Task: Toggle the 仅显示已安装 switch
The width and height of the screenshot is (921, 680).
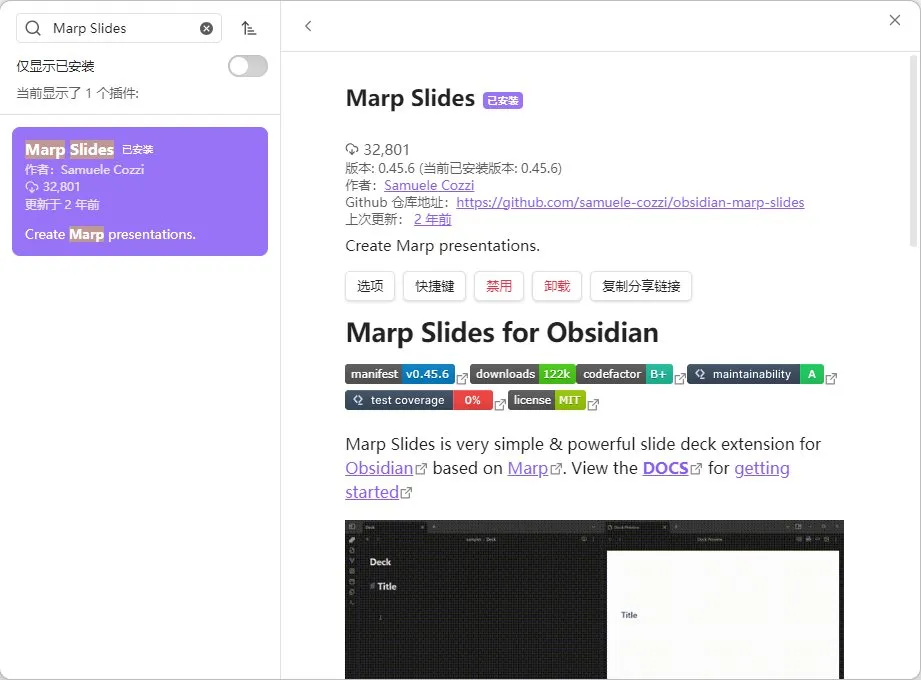Action: [x=247, y=66]
